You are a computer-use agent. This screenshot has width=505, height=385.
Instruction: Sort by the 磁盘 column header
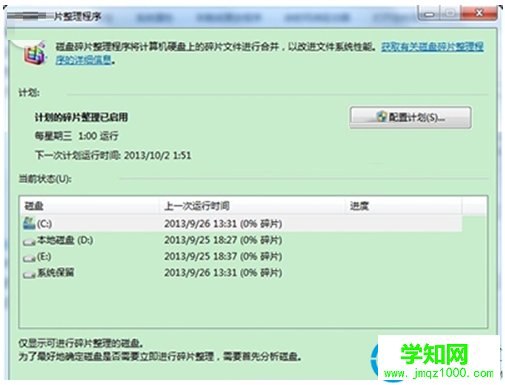90,206
